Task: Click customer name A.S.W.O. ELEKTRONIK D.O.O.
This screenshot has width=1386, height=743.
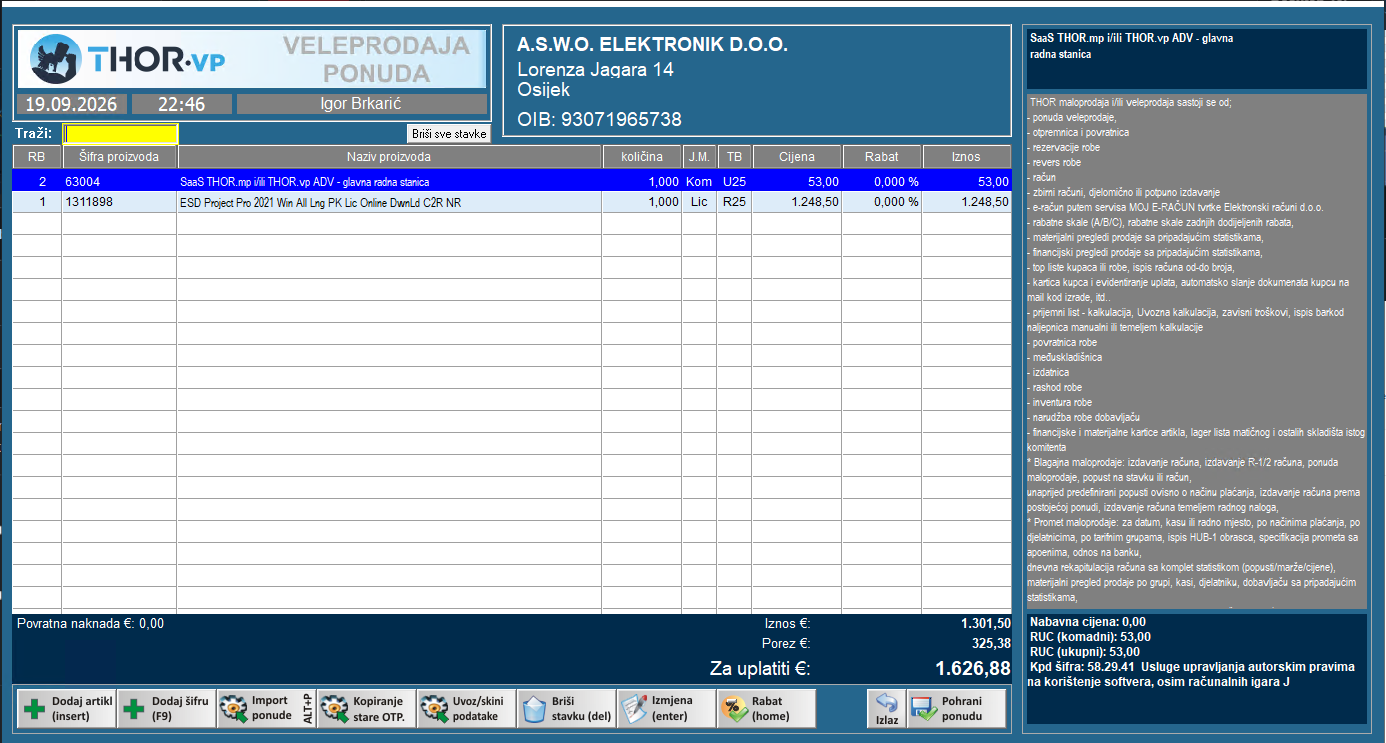Action: coord(652,45)
